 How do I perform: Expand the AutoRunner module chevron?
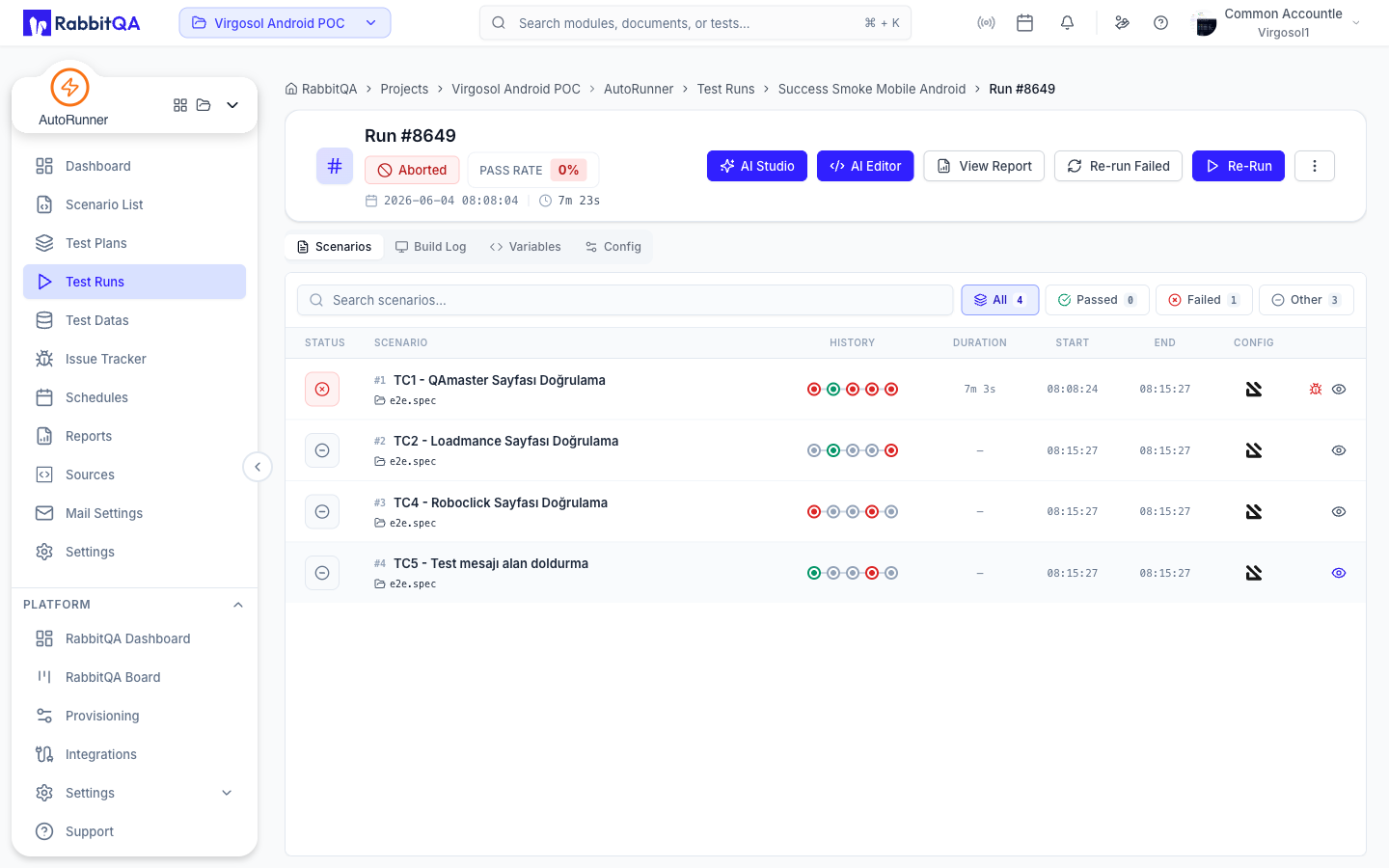(x=232, y=105)
